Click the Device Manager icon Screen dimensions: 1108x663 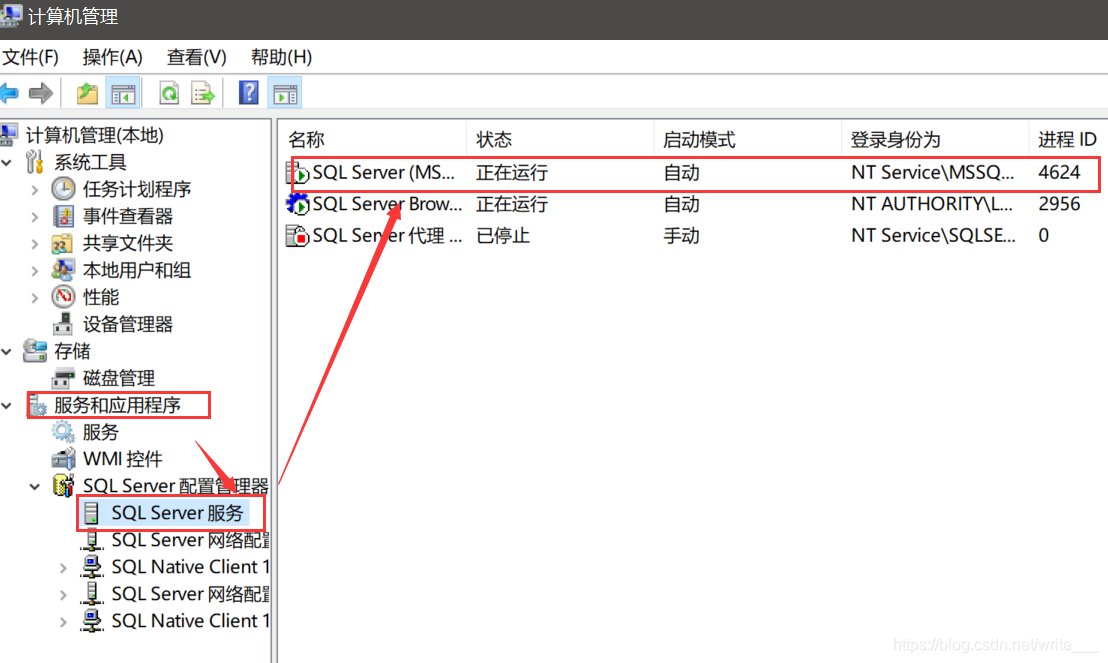[x=63, y=324]
